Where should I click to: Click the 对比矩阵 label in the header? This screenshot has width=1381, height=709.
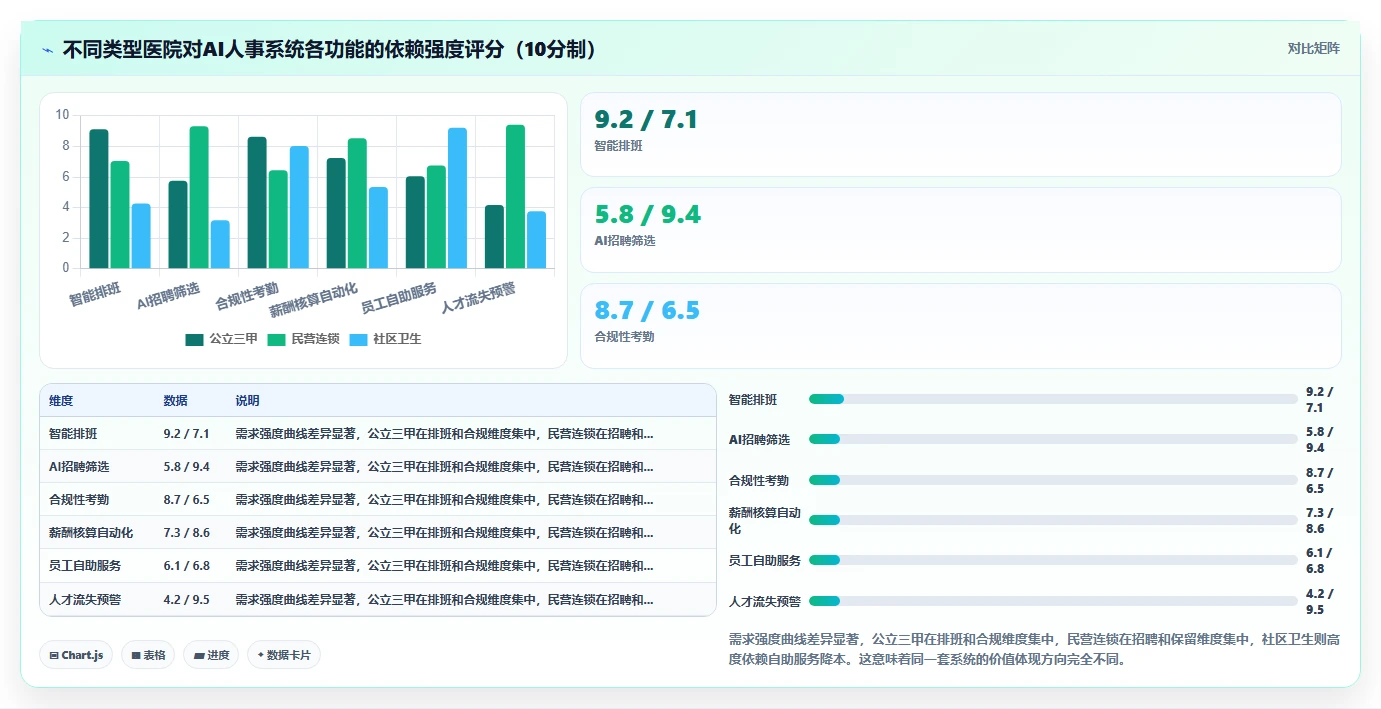click(1313, 48)
